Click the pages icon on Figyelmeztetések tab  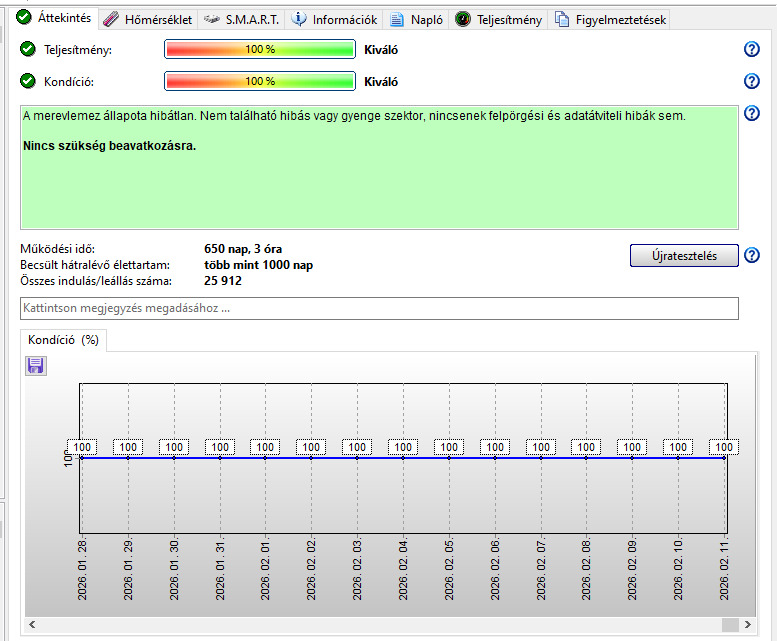pyautogui.click(x=561, y=19)
